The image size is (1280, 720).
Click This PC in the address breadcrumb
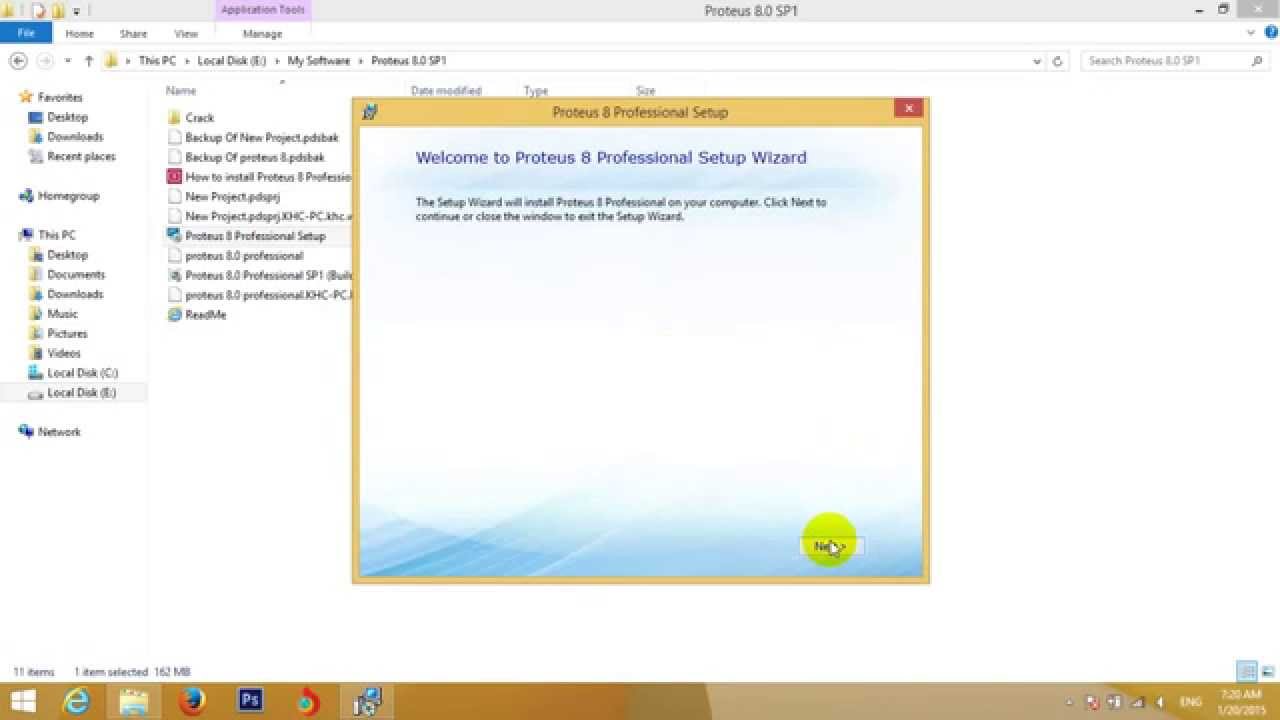[x=157, y=61]
